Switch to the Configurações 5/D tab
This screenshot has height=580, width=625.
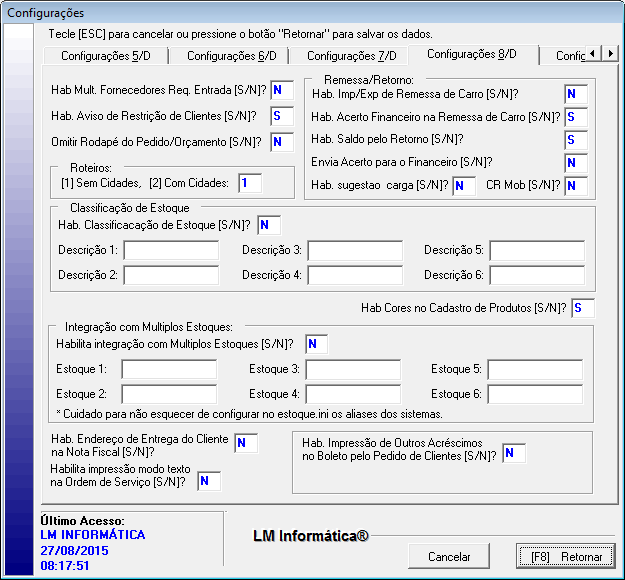pyautogui.click(x=104, y=56)
